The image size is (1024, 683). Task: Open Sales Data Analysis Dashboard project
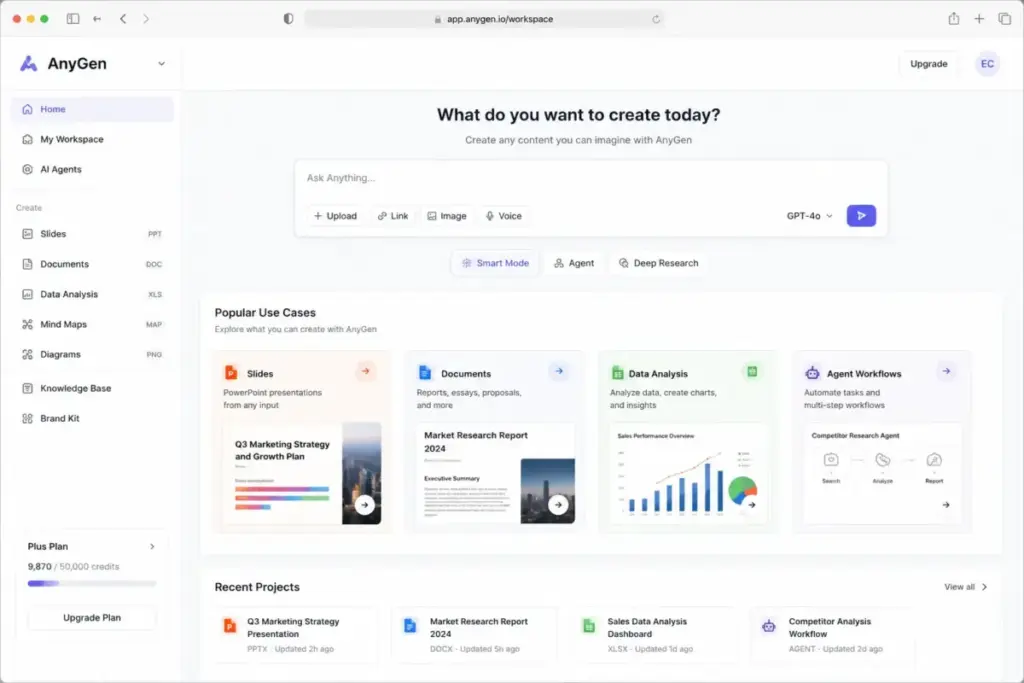point(655,635)
